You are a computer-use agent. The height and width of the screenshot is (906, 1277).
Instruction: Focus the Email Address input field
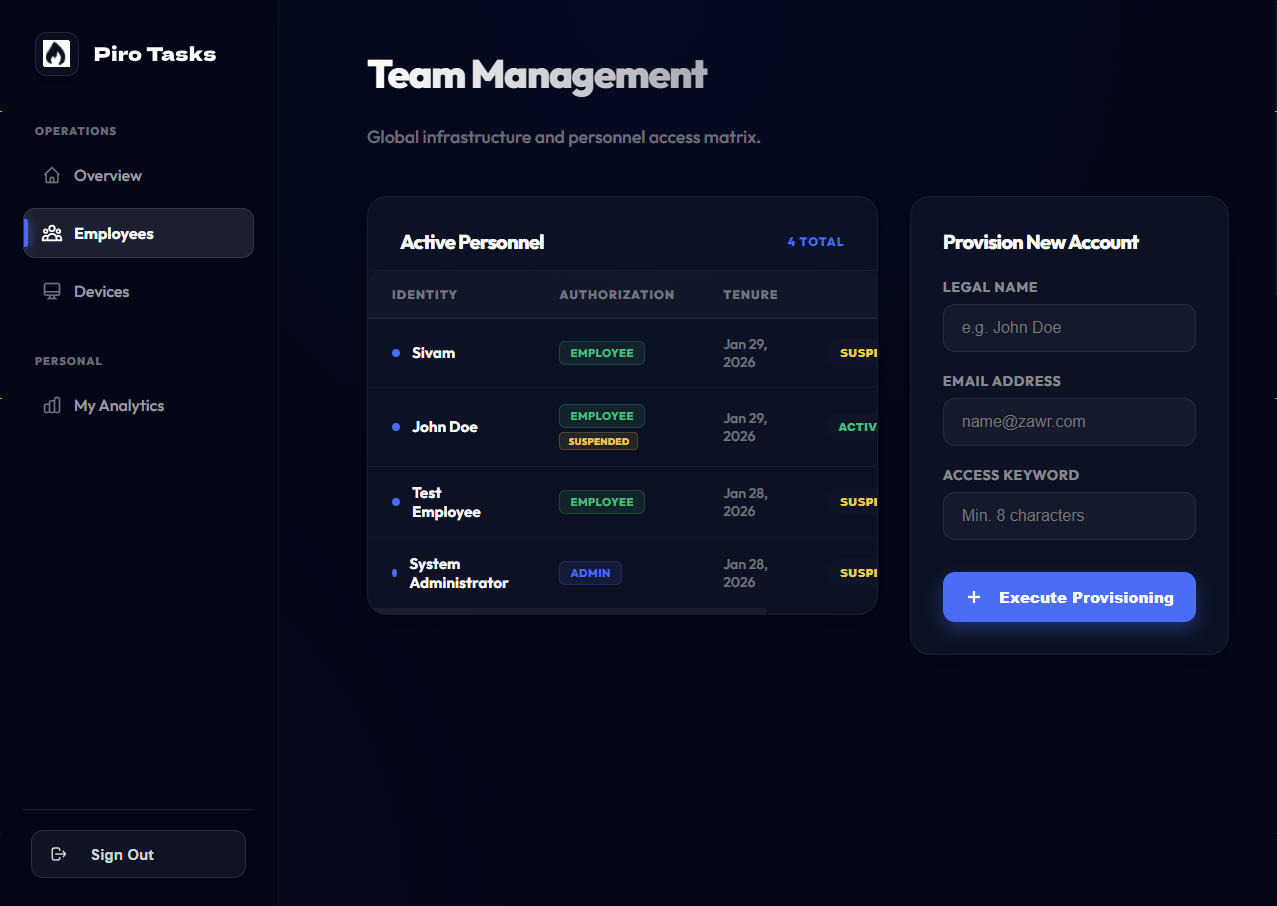click(1068, 422)
